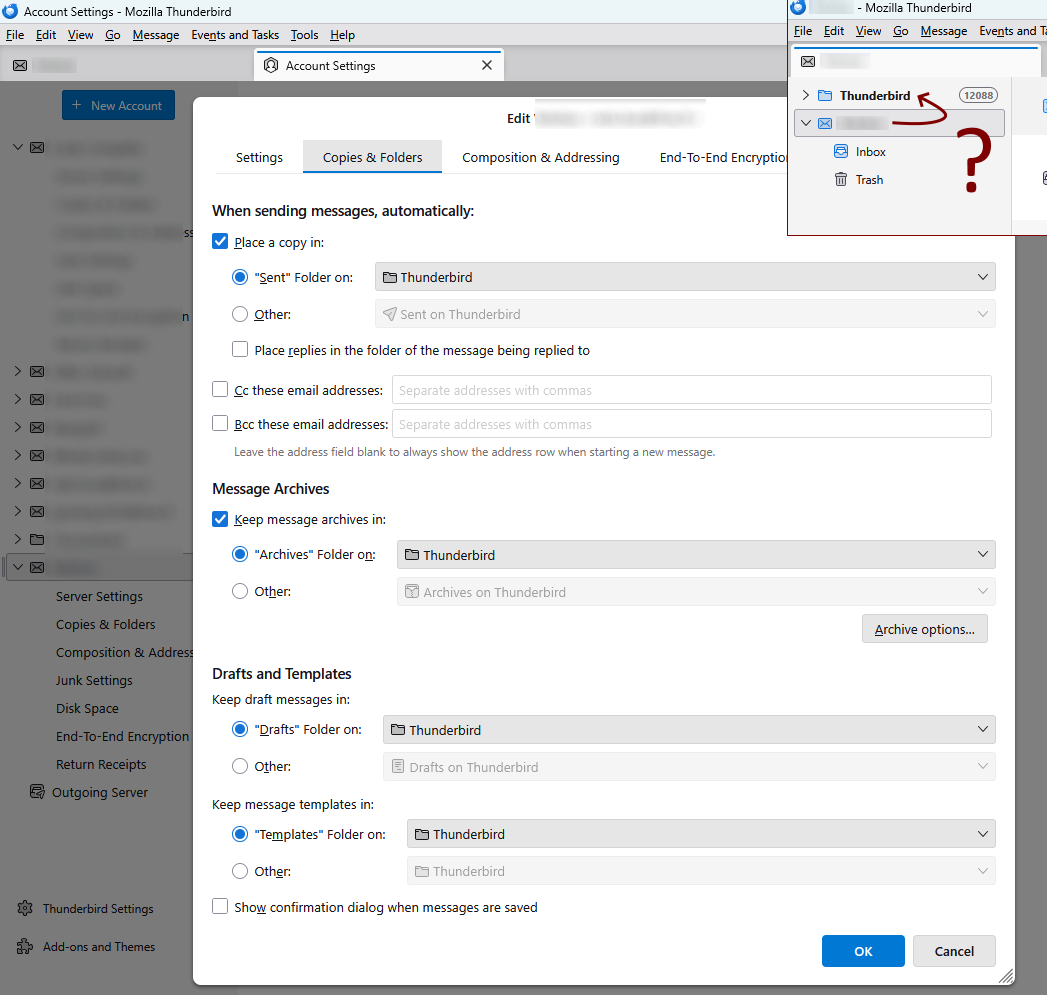The height and width of the screenshot is (995, 1047).
Task: Switch to End-To-End Encryption tab
Action: point(723,158)
